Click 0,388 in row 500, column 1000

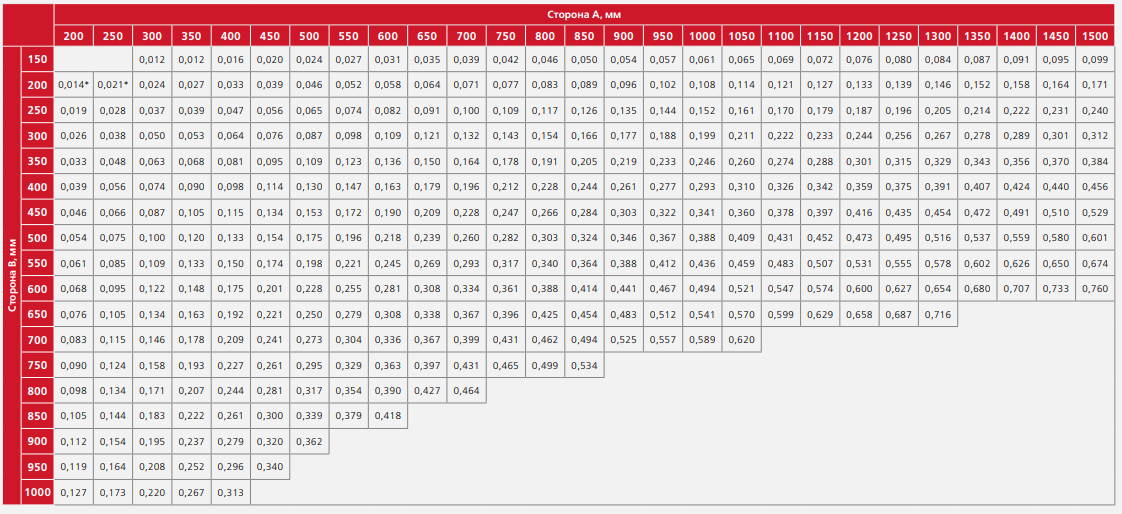(702, 238)
